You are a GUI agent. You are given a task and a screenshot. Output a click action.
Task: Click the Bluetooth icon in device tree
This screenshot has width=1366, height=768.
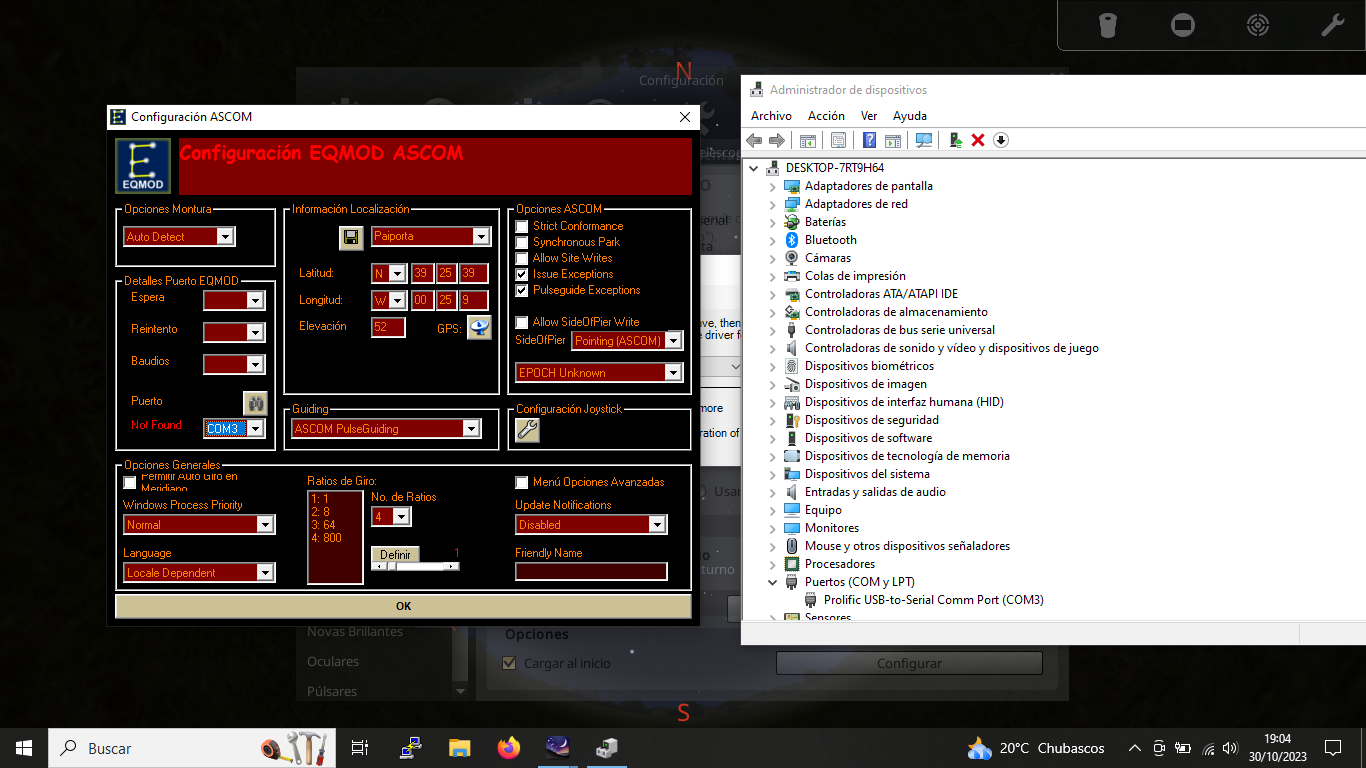[792, 240]
